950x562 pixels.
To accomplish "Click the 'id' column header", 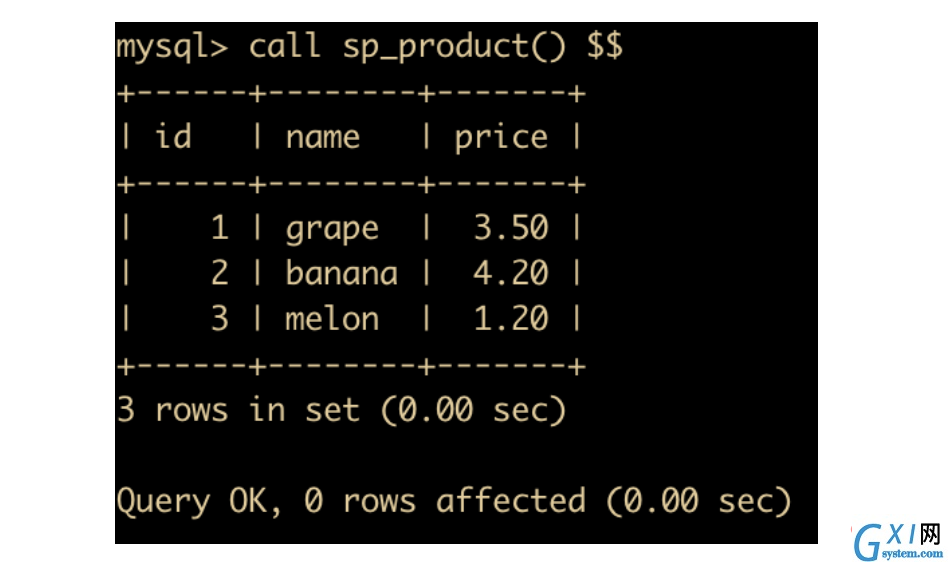I will 173,136.
